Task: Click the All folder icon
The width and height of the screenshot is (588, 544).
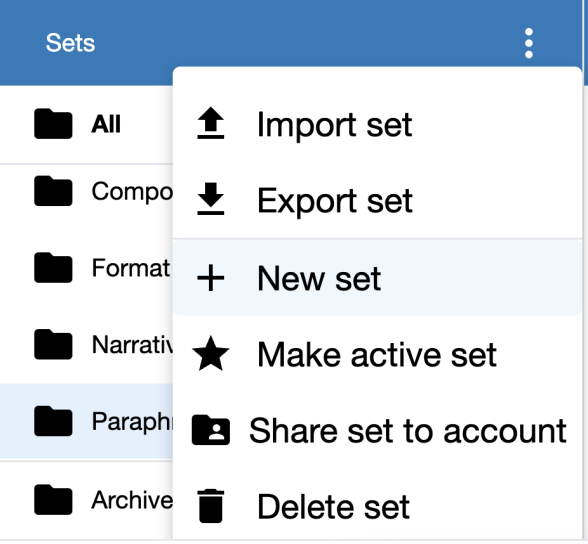Action: (53, 124)
